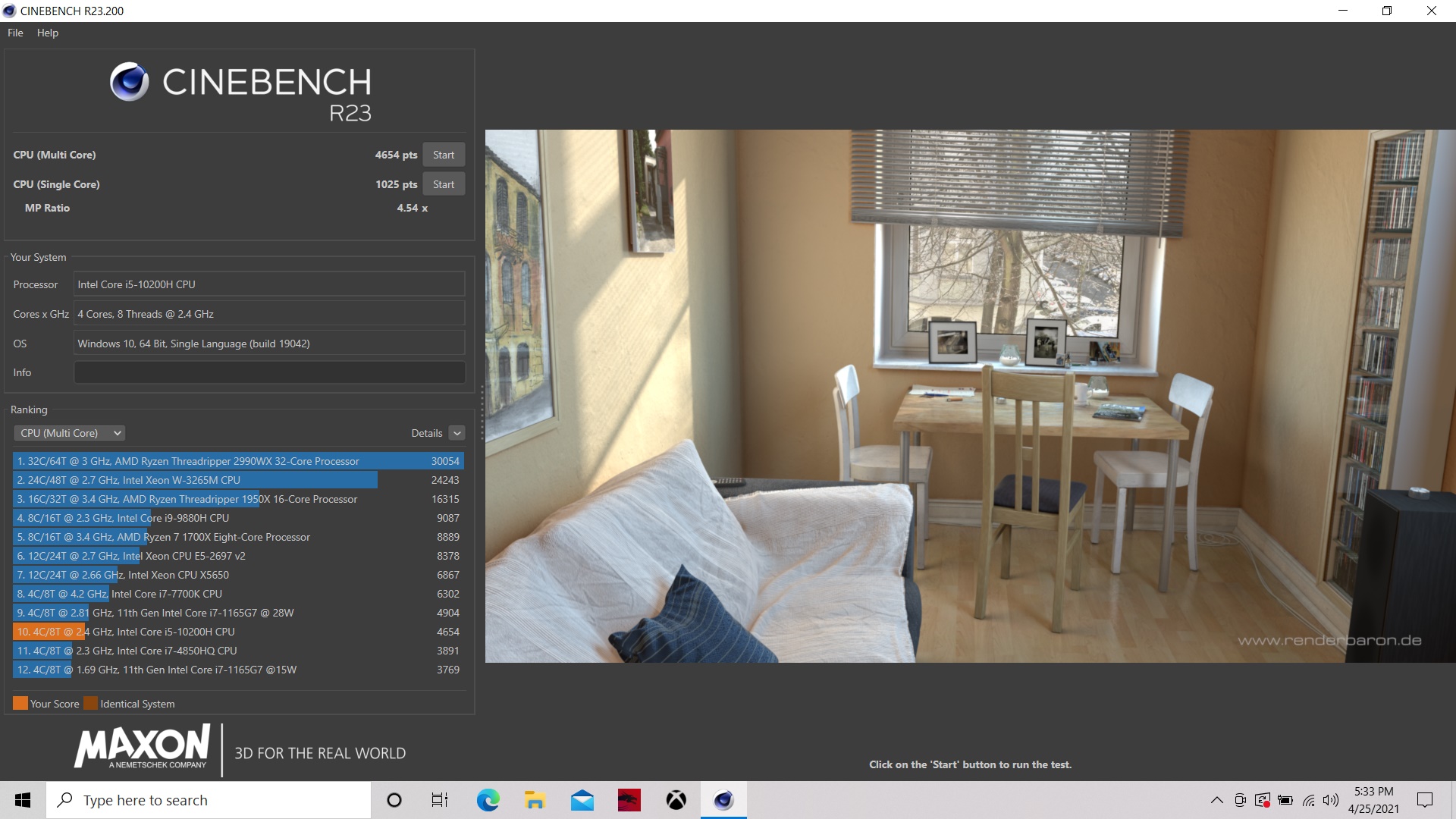Click the Processor name field

click(x=269, y=284)
